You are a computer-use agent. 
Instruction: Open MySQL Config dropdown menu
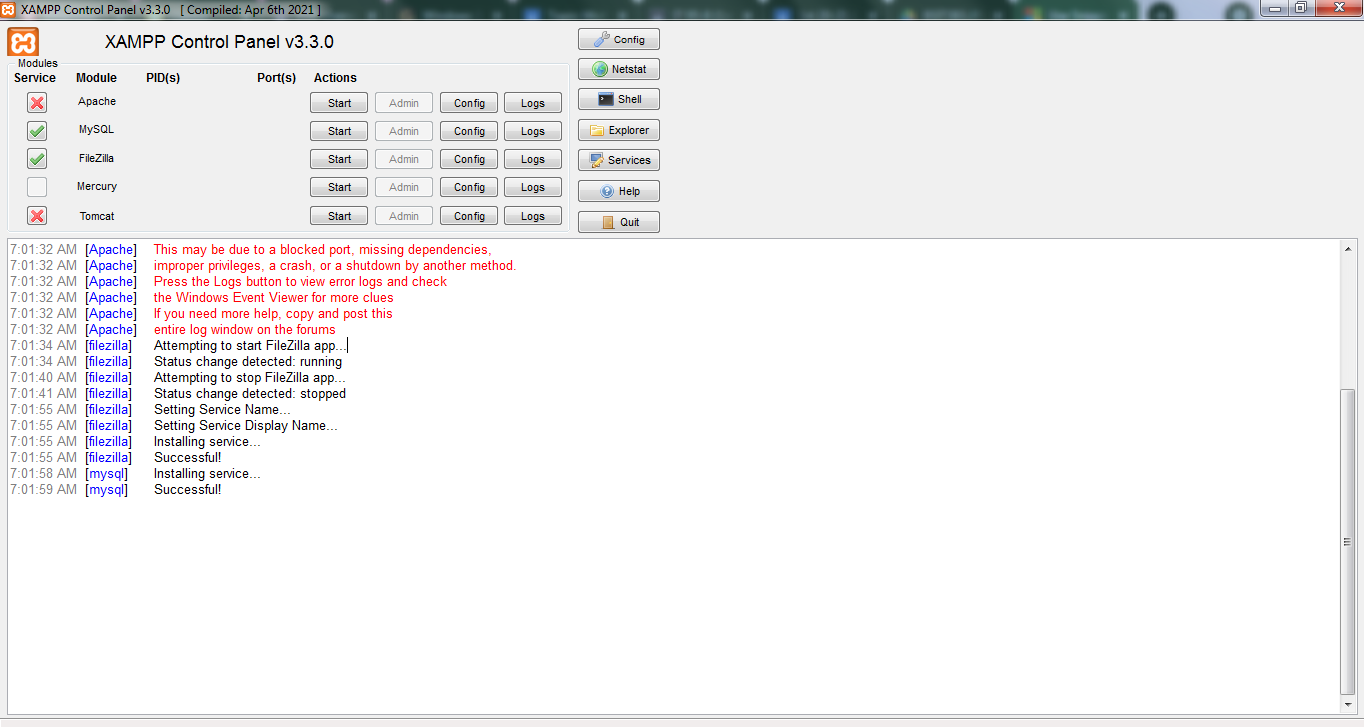pyautogui.click(x=469, y=131)
